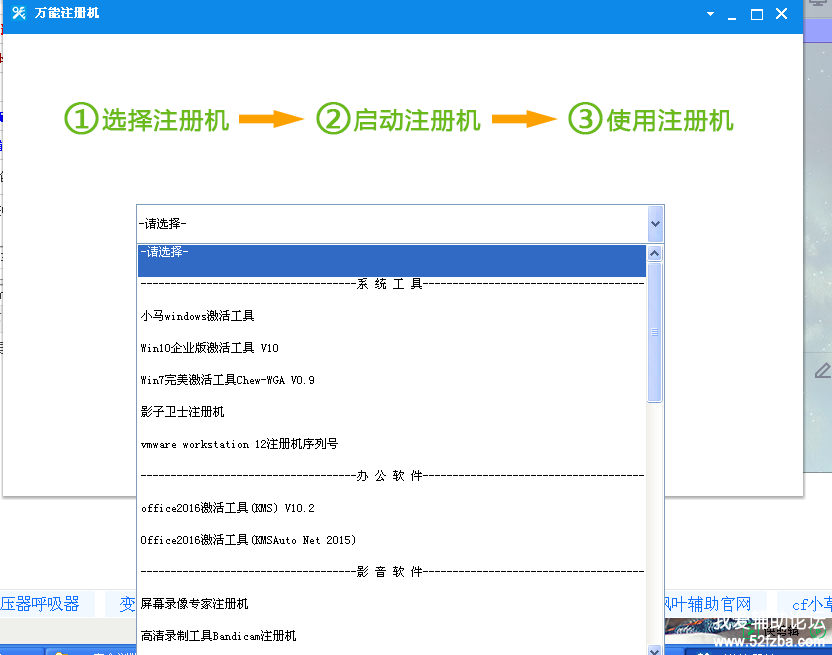Open the 压器呼吸器 link in background page

tap(40, 604)
